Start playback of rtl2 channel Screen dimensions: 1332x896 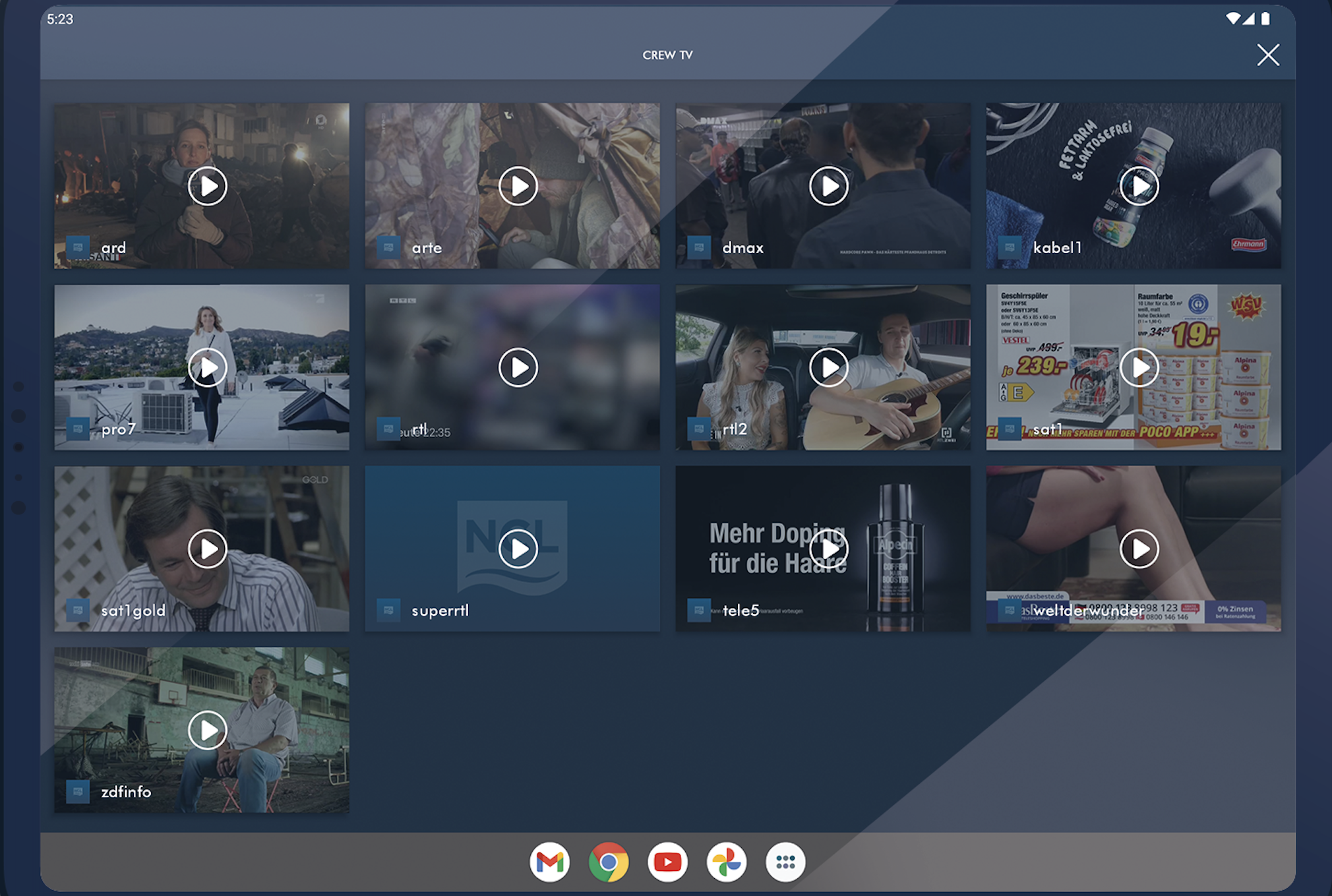829,368
